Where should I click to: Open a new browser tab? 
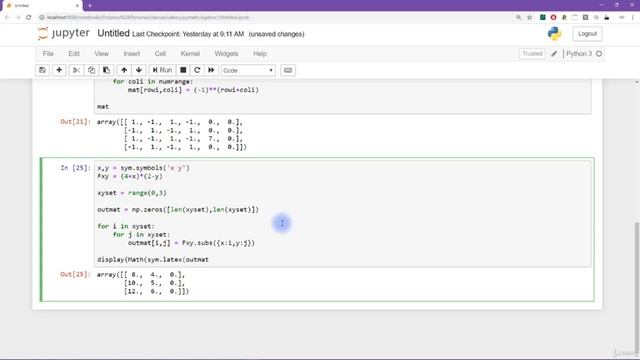point(90,6)
